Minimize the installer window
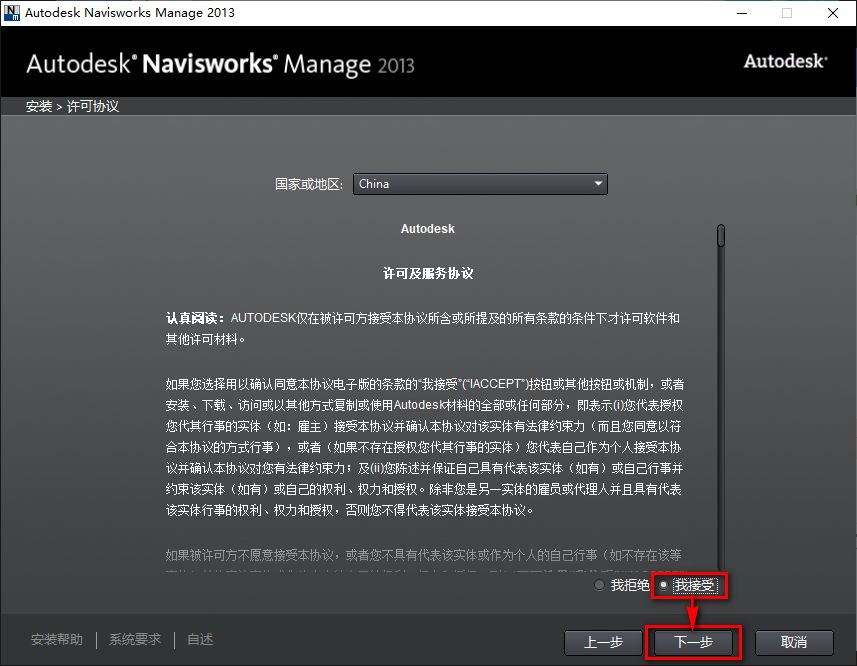 coord(741,13)
